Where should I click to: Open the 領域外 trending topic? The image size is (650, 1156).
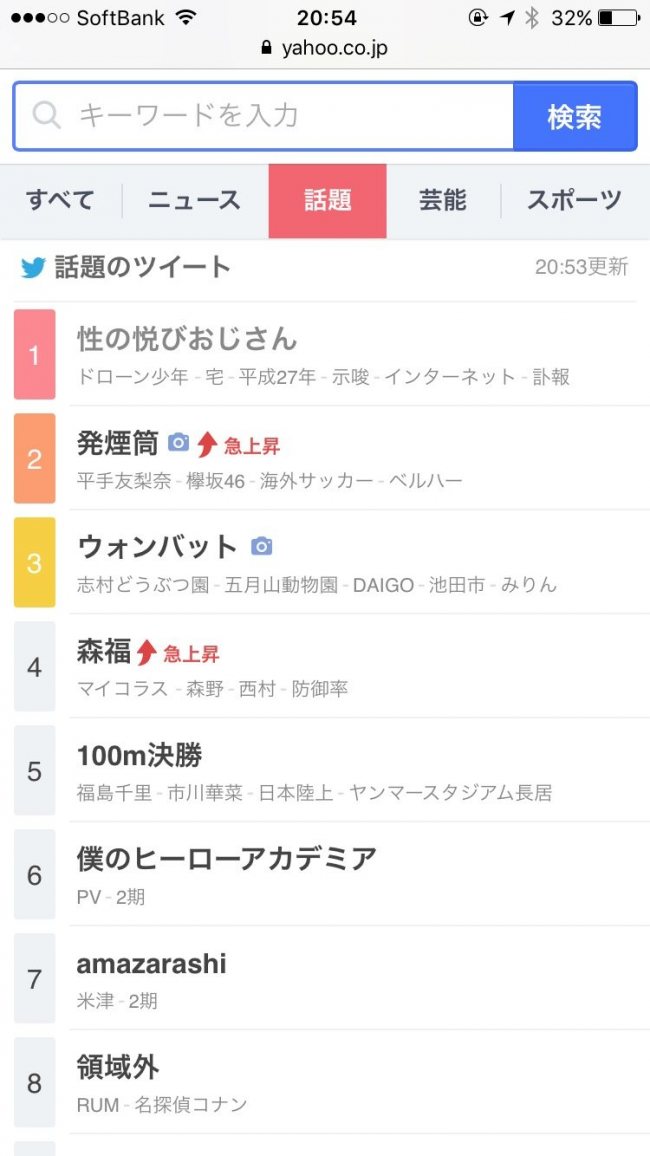[118, 1067]
